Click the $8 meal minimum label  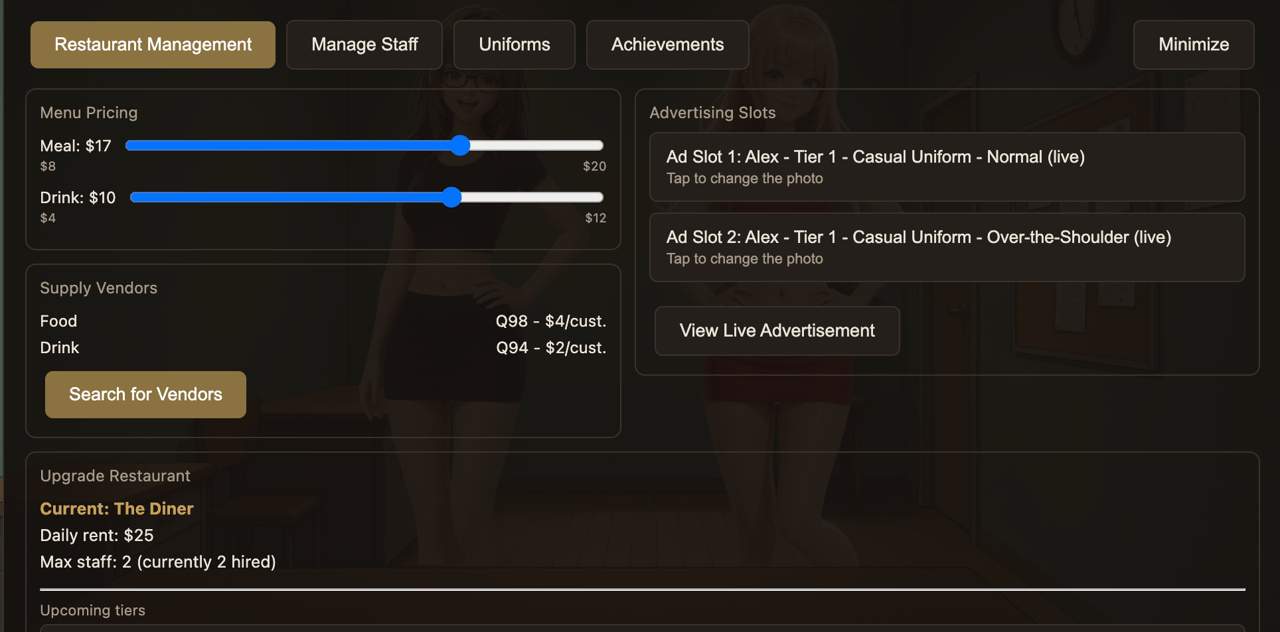(48, 166)
